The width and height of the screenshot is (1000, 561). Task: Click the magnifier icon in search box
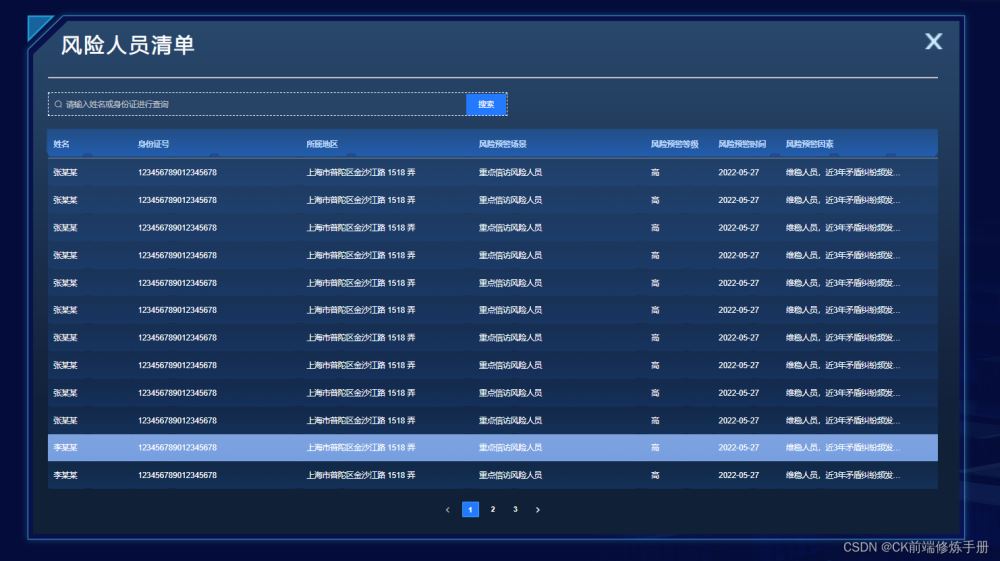(x=59, y=104)
